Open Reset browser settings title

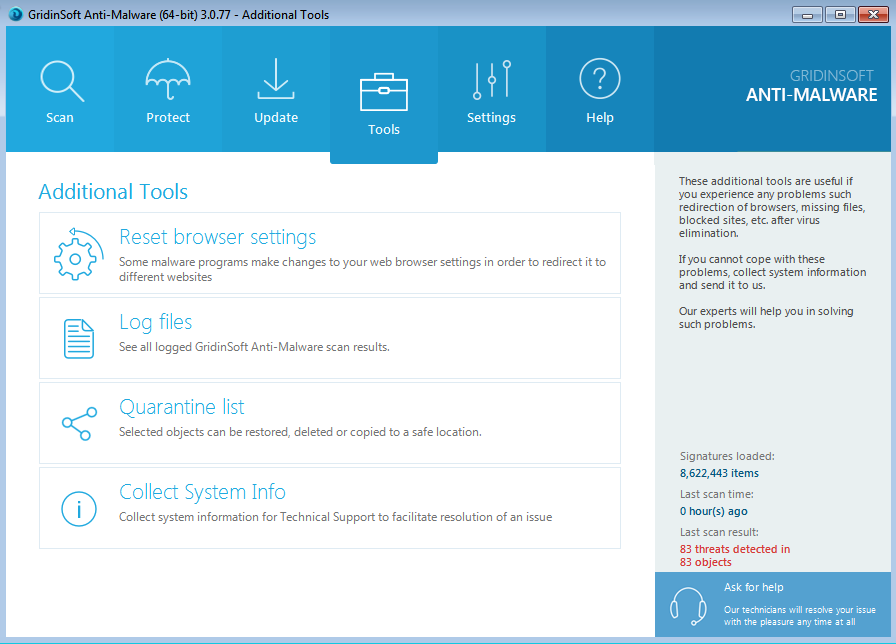click(217, 237)
